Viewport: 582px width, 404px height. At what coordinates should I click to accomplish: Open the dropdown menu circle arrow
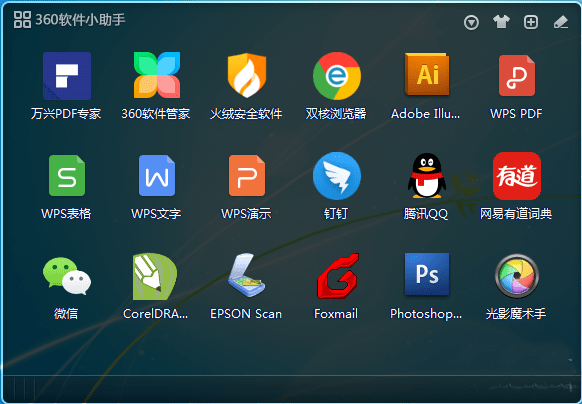point(471,22)
